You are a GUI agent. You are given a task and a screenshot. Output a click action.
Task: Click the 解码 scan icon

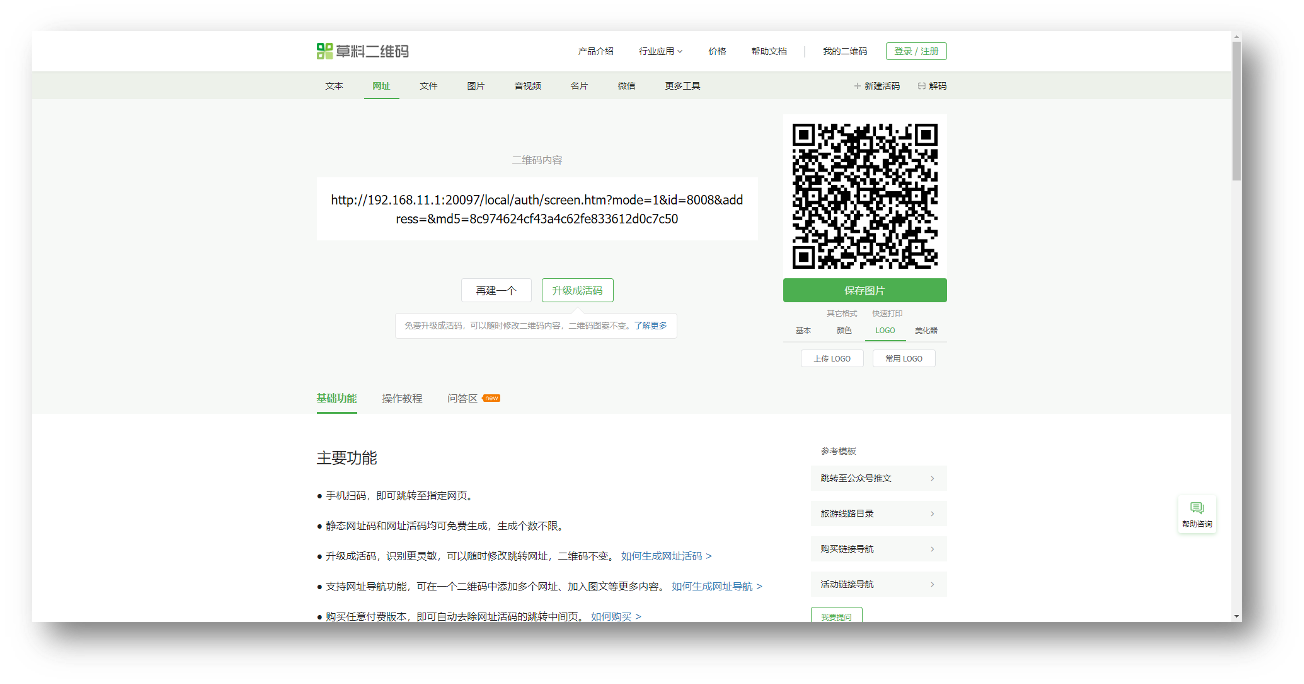(x=921, y=86)
